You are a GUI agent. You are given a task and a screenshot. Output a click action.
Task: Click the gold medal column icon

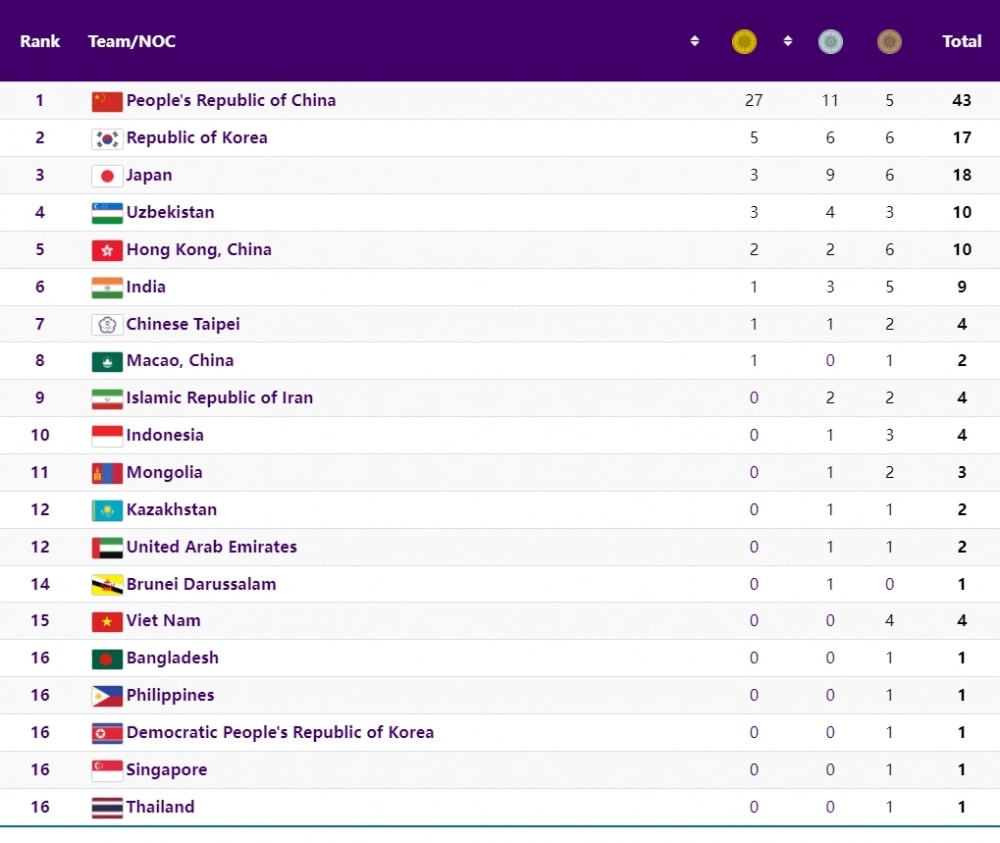coord(744,42)
